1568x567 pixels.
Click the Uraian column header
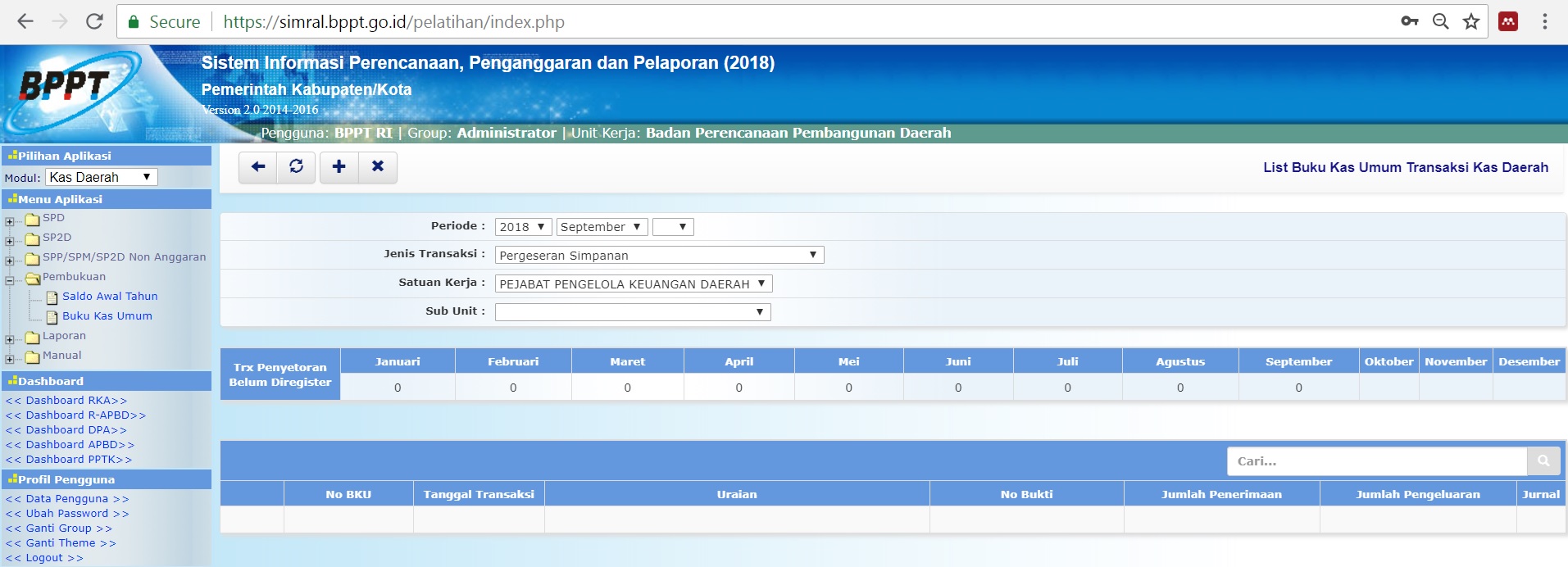coord(737,494)
